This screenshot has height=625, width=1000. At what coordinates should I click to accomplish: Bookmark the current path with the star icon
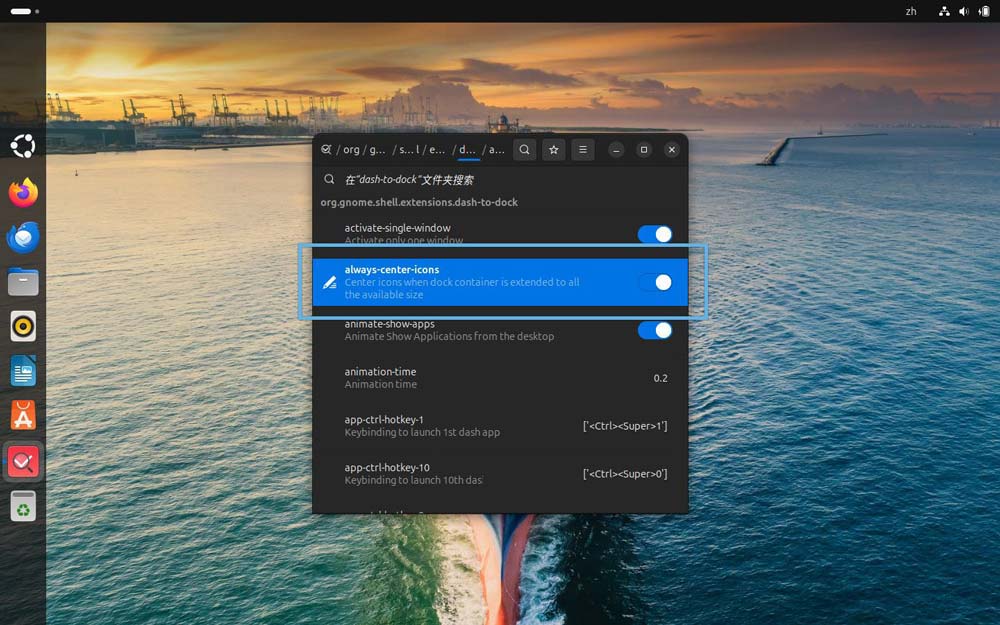pos(553,149)
